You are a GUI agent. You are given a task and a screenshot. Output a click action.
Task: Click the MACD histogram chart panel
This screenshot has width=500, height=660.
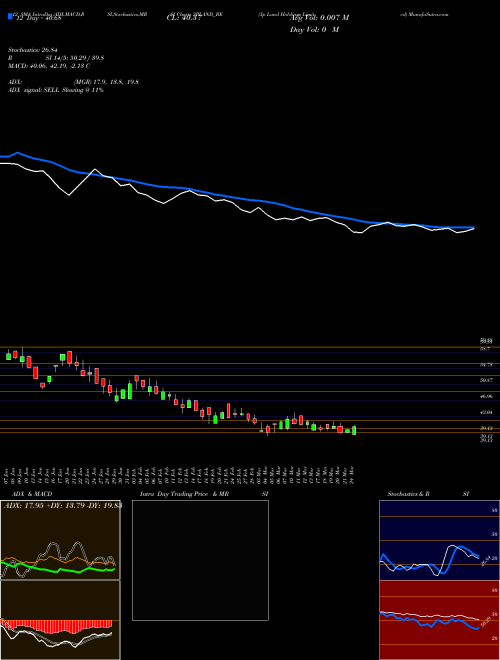(x=60, y=620)
